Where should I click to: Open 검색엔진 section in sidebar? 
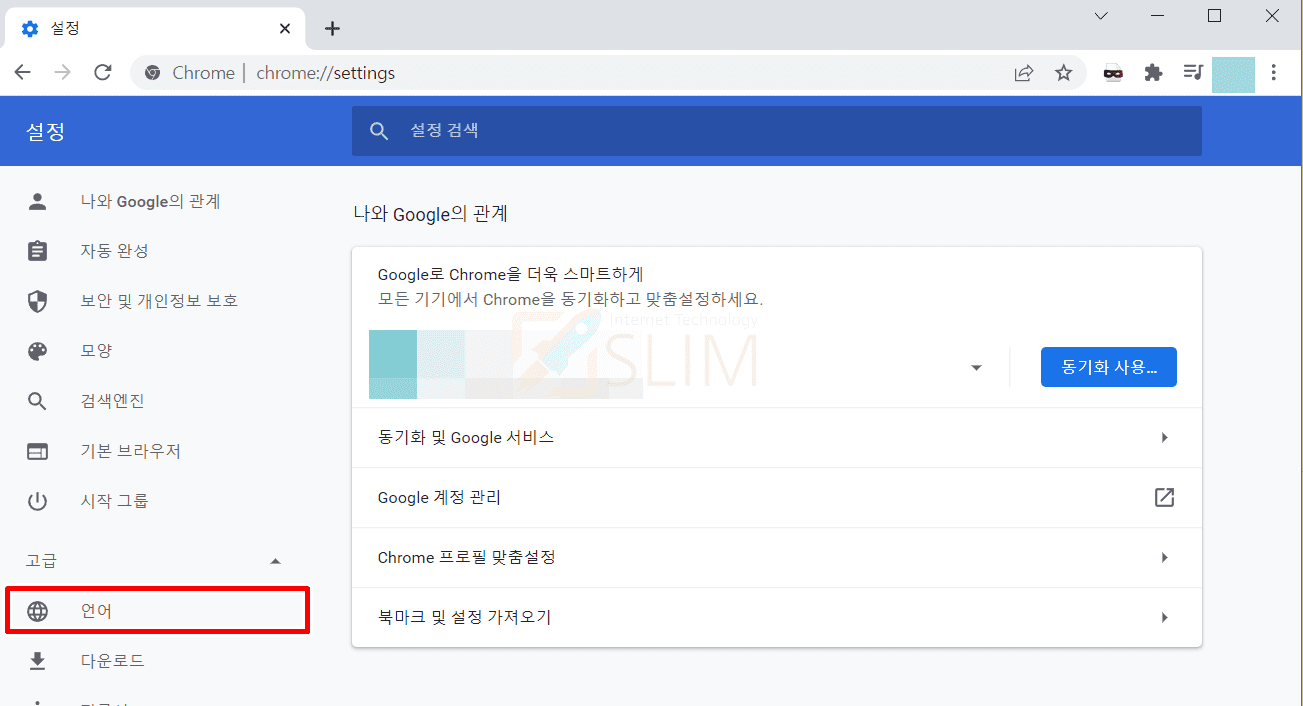(113, 401)
